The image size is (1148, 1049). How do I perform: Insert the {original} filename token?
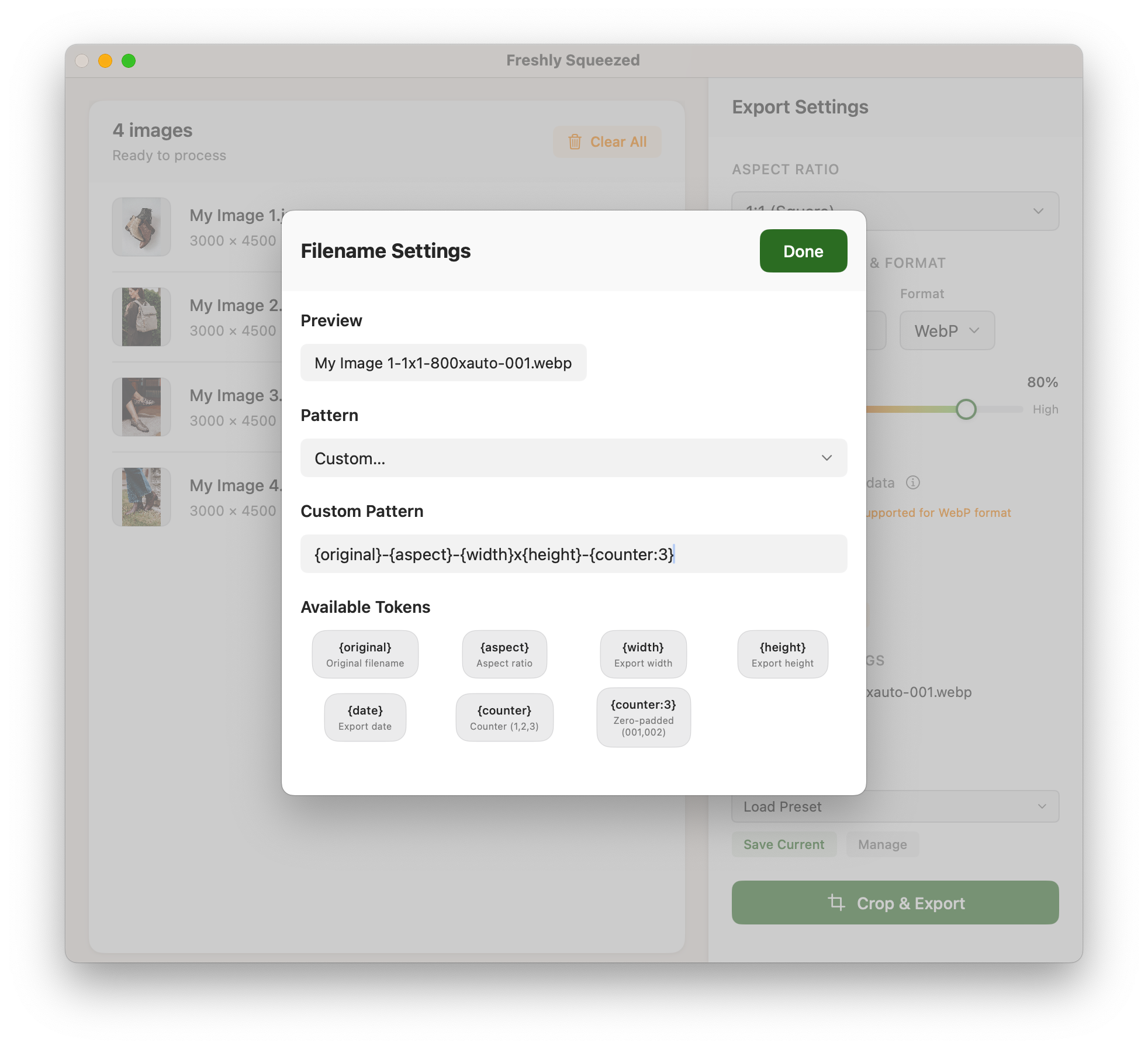[365, 654]
